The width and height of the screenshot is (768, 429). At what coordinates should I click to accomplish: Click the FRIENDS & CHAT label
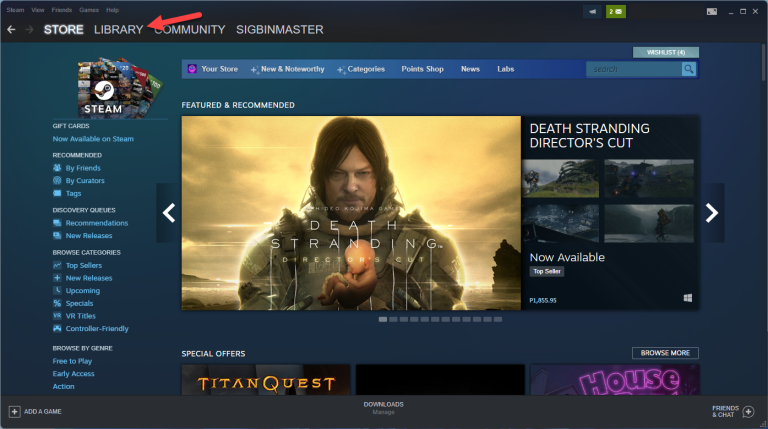pos(725,411)
